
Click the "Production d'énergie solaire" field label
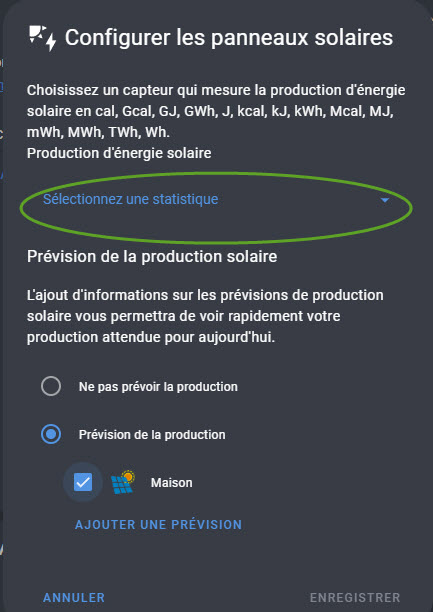[x=119, y=153]
